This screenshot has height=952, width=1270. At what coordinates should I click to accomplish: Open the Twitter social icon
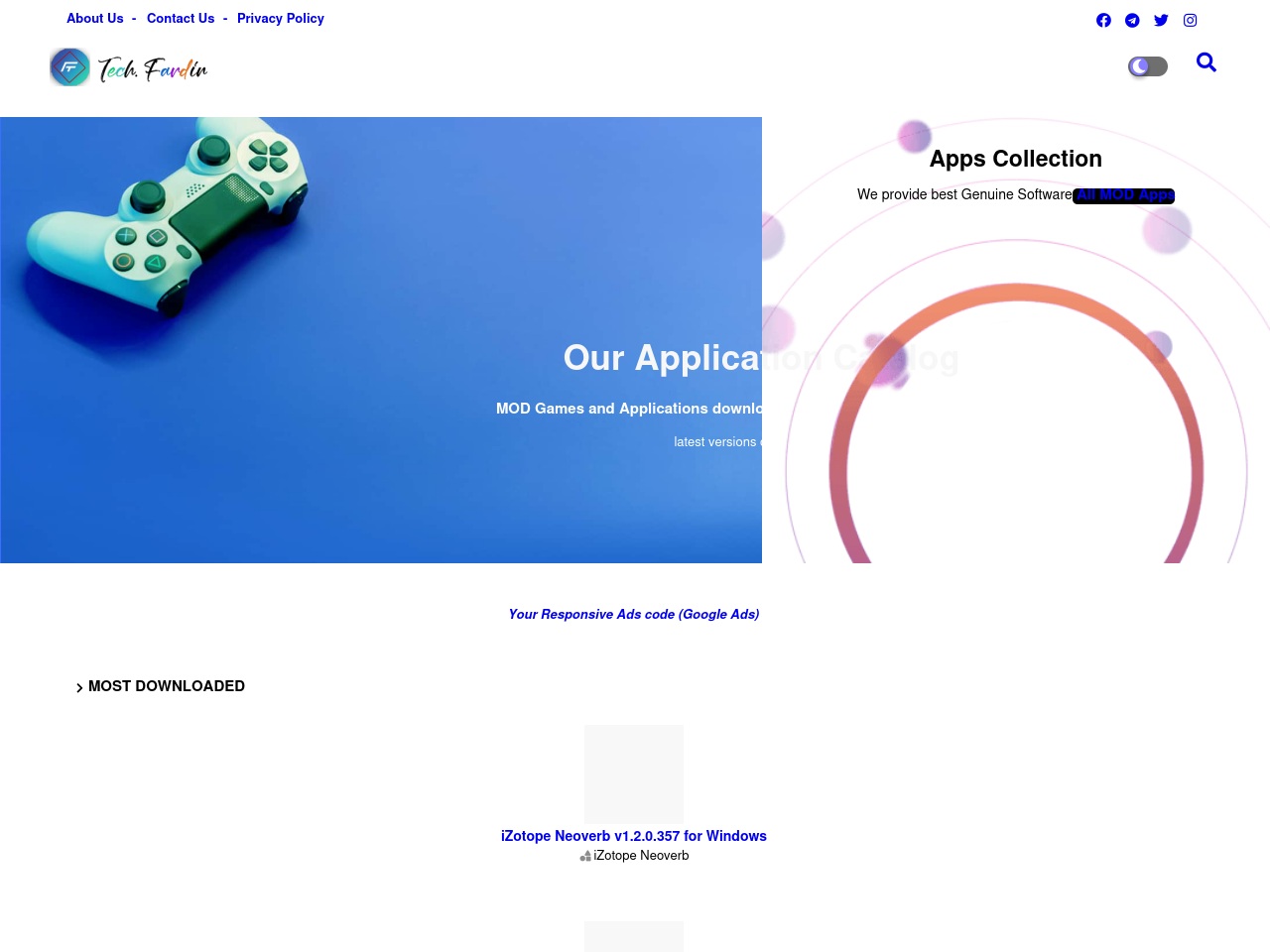[x=1161, y=20]
